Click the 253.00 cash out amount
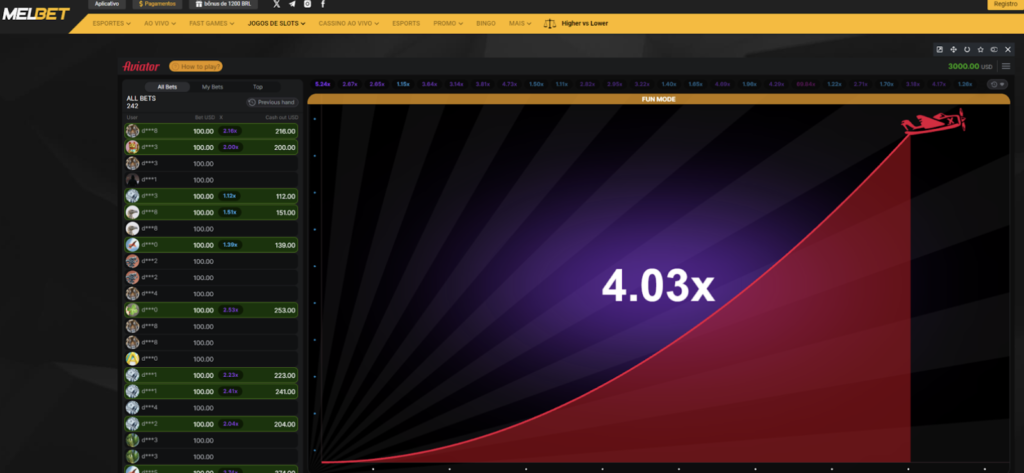Screen dimensions: 1024x473 pos(285,310)
